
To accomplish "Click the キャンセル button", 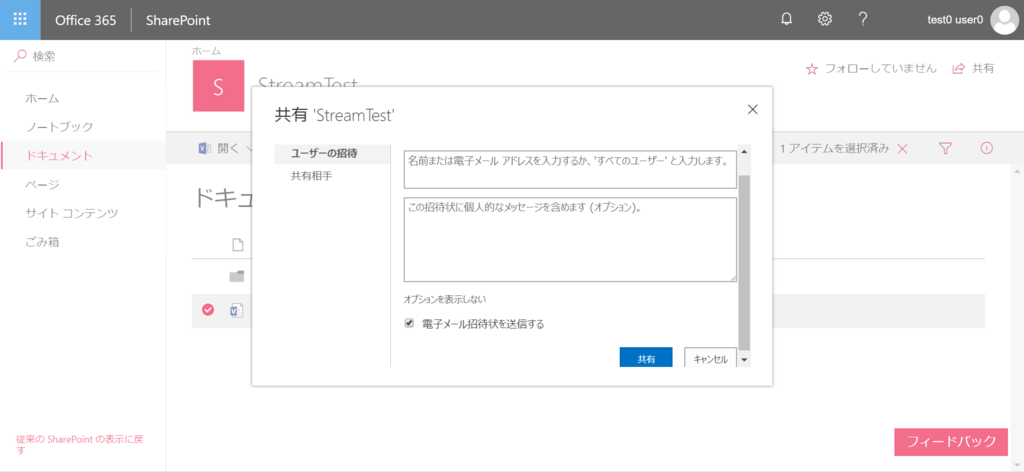I will coord(711,358).
